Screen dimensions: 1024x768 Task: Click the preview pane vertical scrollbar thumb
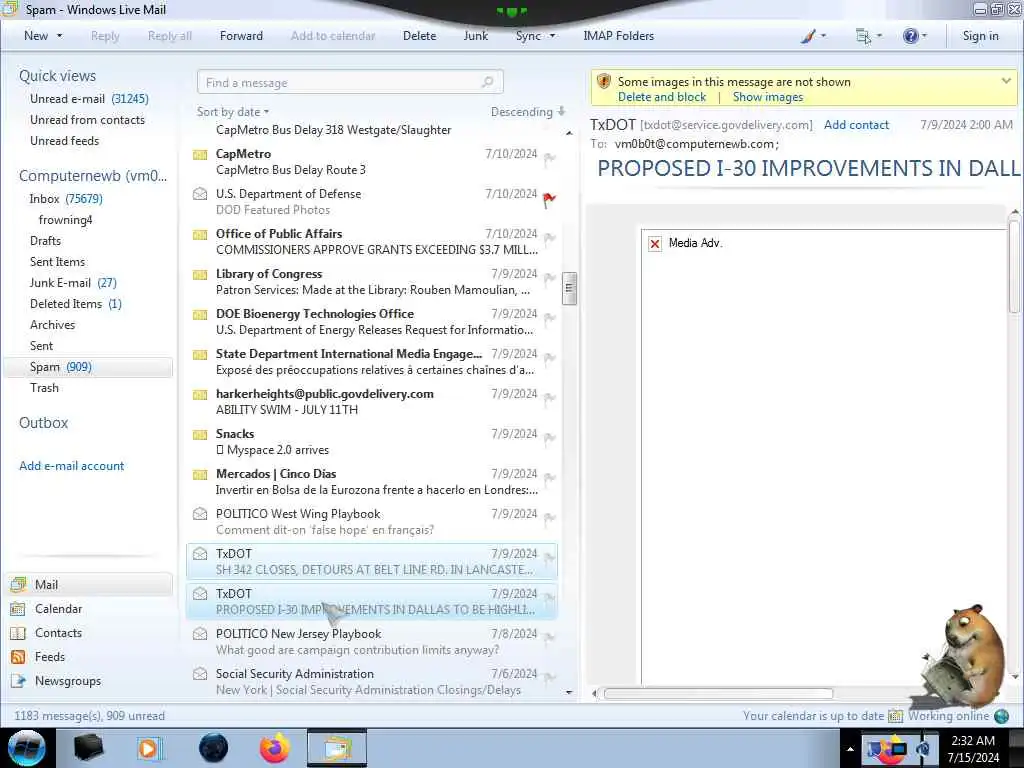pyautogui.click(x=1014, y=267)
